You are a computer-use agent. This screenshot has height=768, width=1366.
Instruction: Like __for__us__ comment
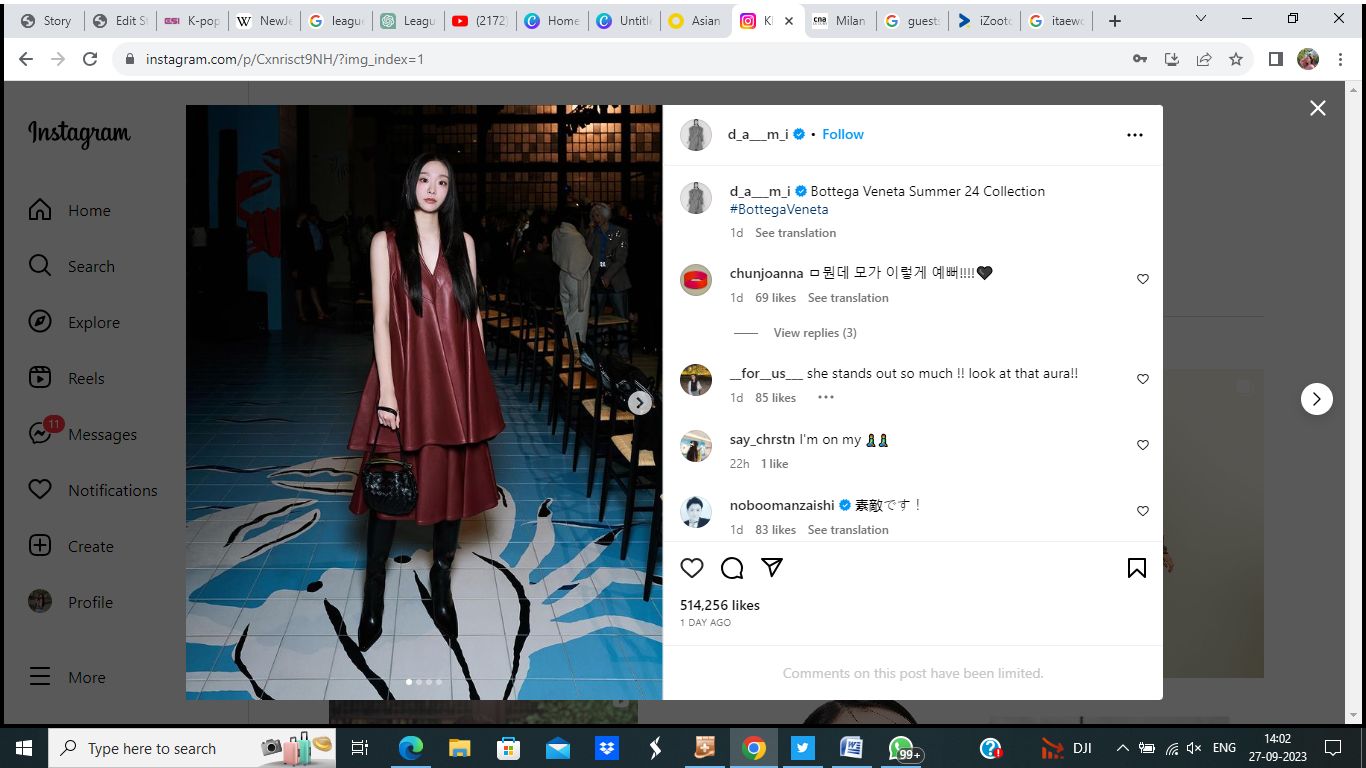click(1142, 379)
